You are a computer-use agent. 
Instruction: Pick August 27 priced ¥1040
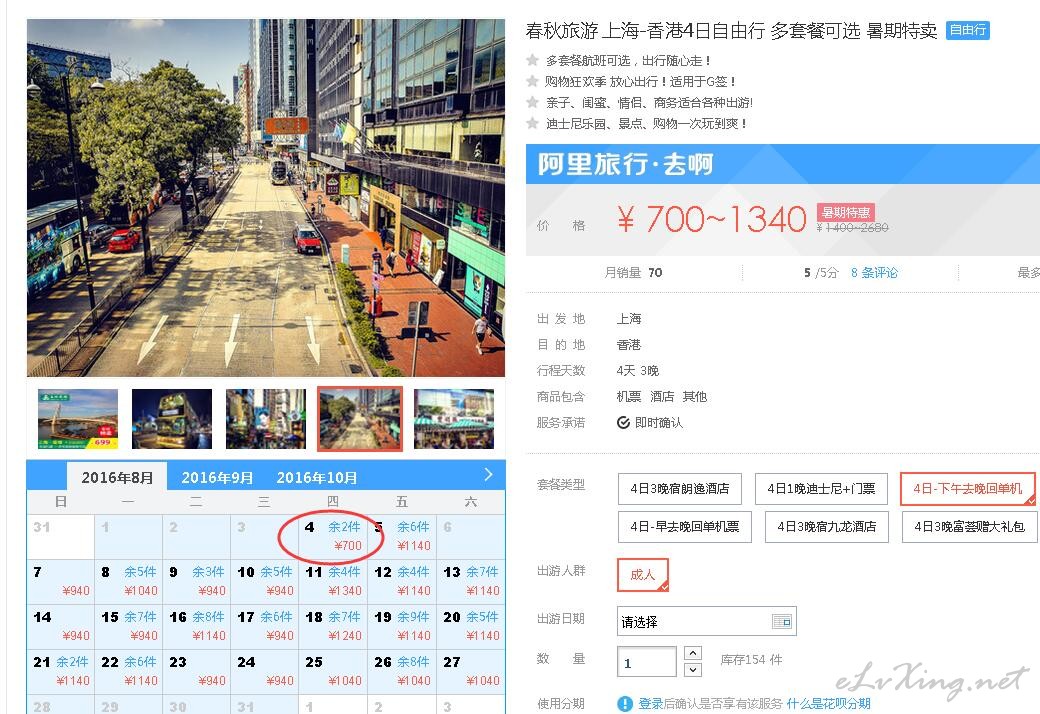tap(470, 672)
